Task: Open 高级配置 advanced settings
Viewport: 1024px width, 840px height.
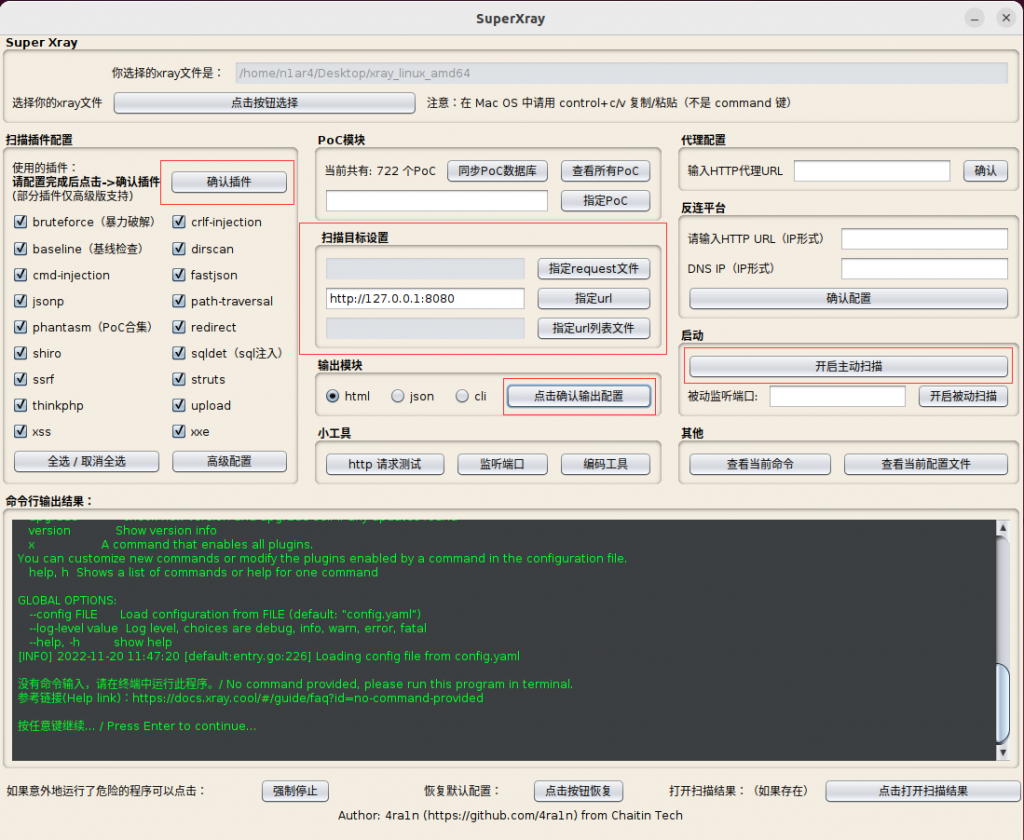Action: tap(229, 461)
